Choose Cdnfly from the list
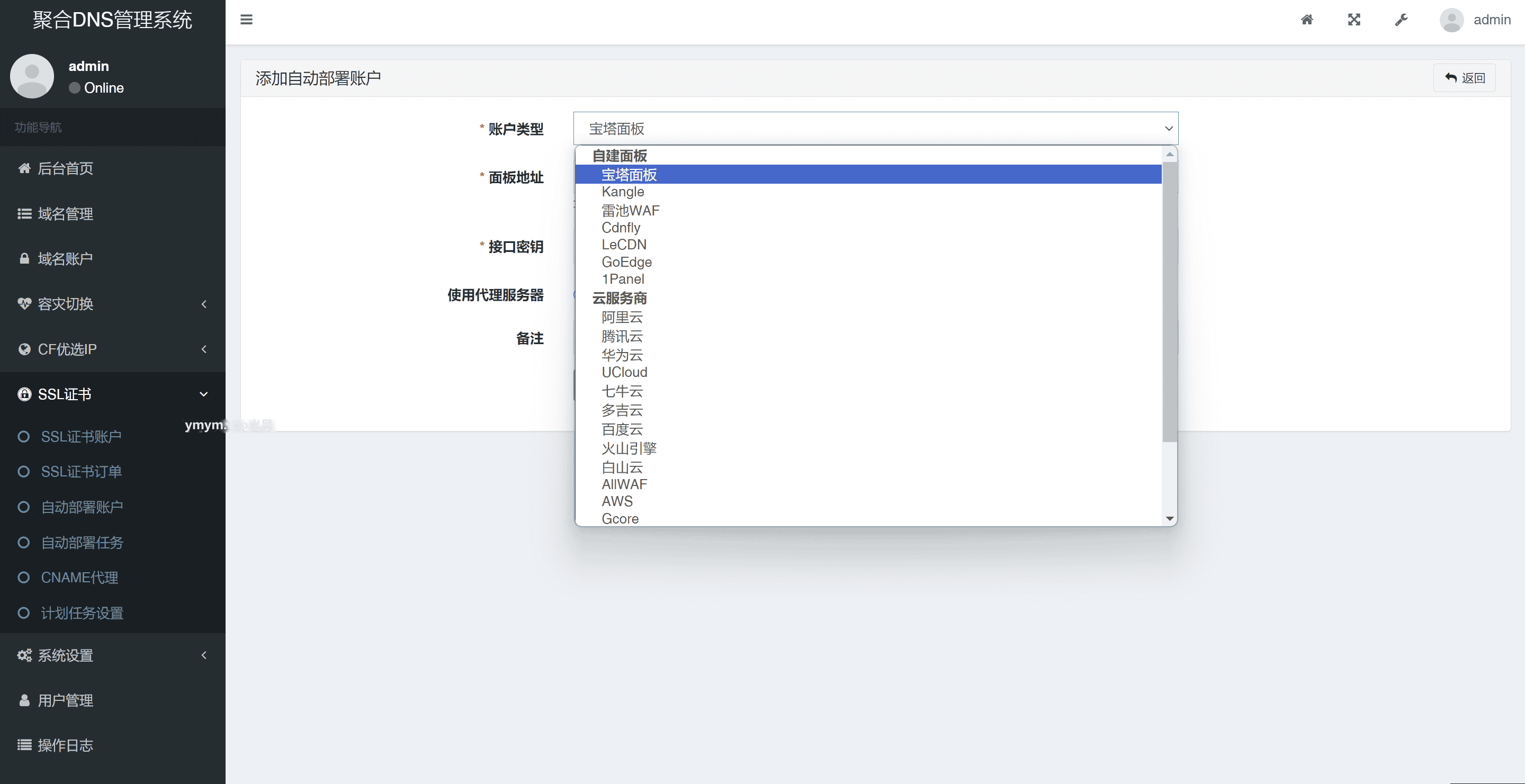Viewport: 1525px width, 784px height. pyautogui.click(x=868, y=228)
